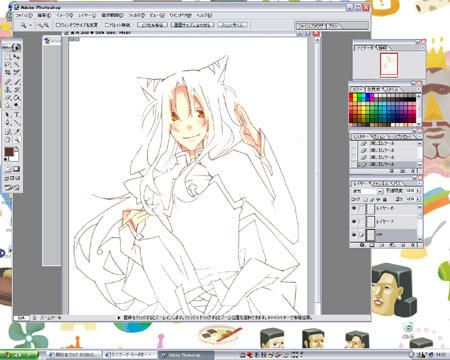Select the Hand tool

coord(8,140)
